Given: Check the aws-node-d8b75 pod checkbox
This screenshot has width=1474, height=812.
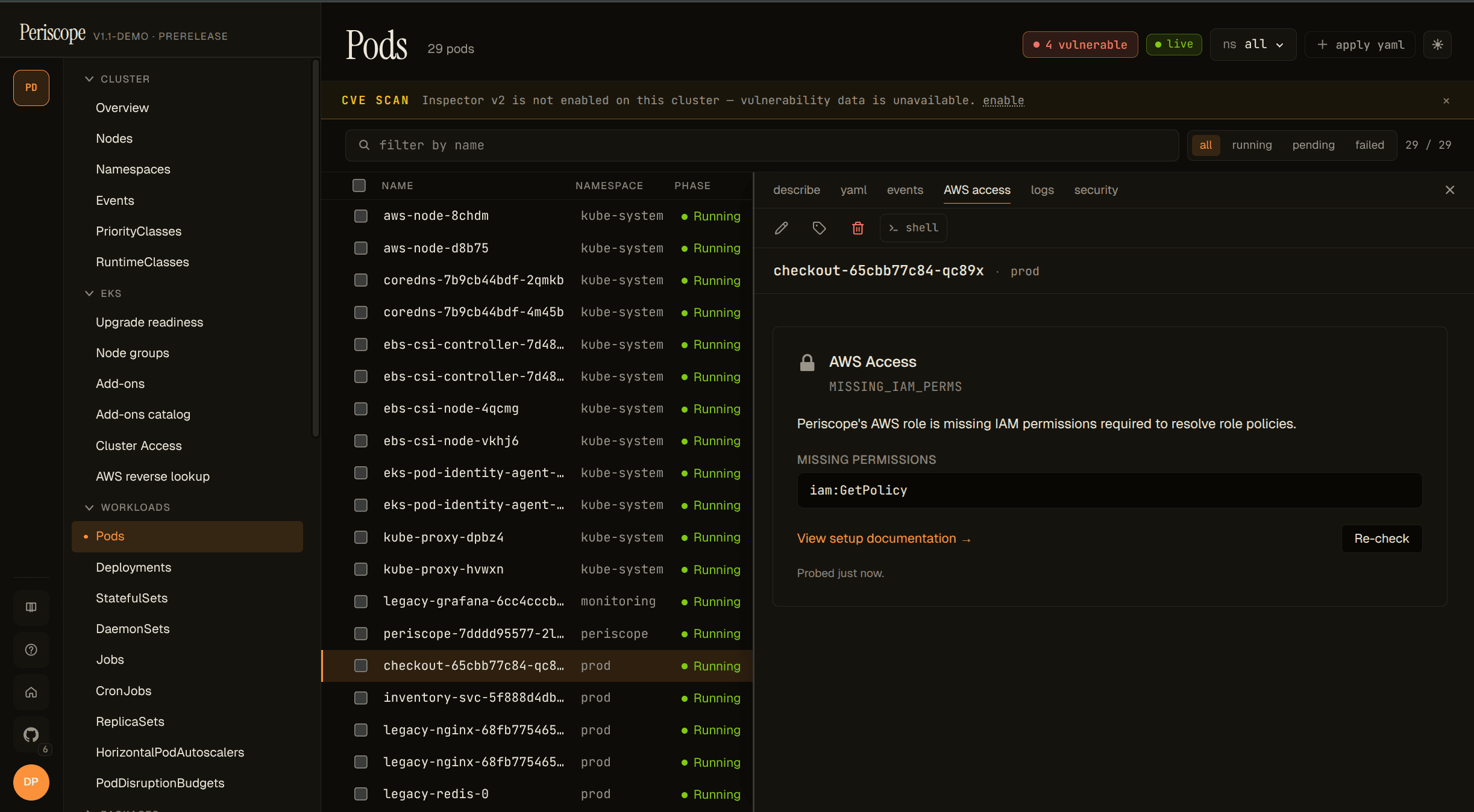Looking at the screenshot, I should pos(361,248).
